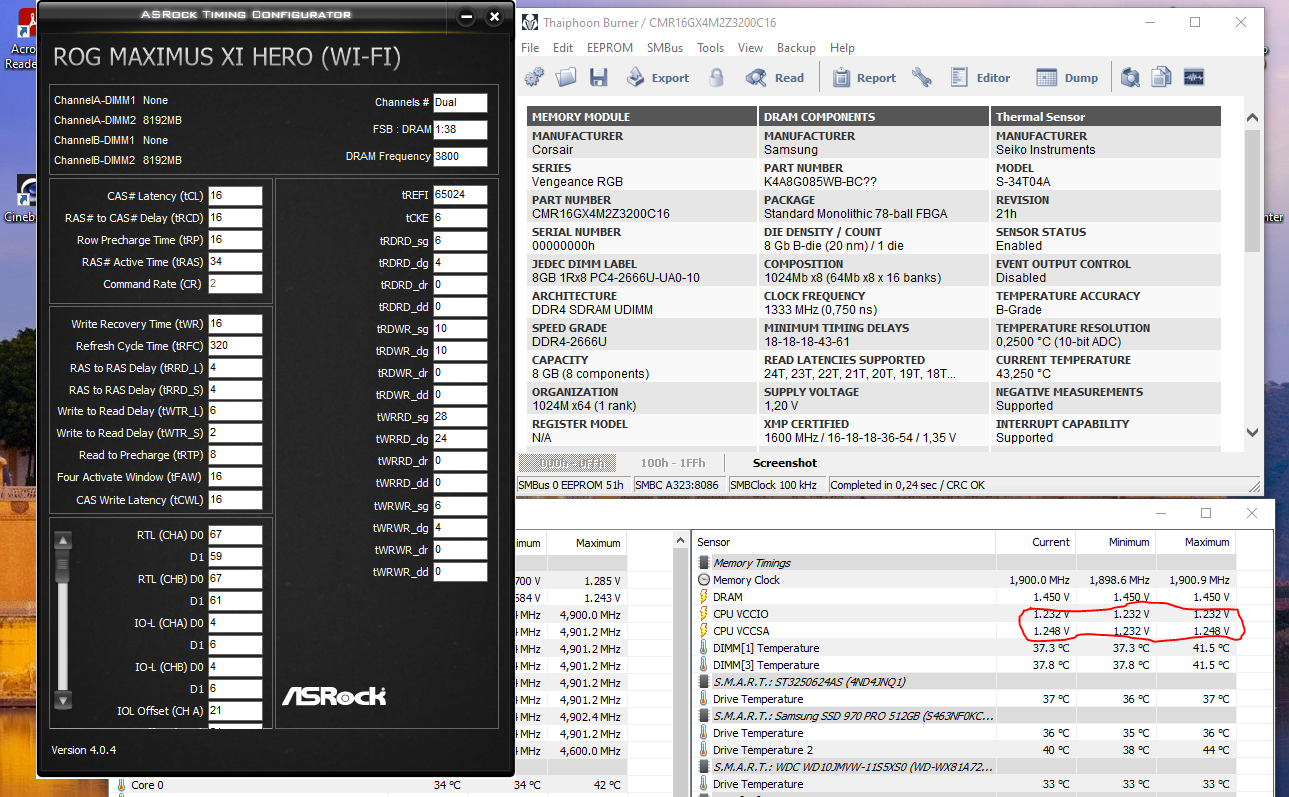Click the down arrow of Thaiphoon report scrollbar

pos(1254,432)
